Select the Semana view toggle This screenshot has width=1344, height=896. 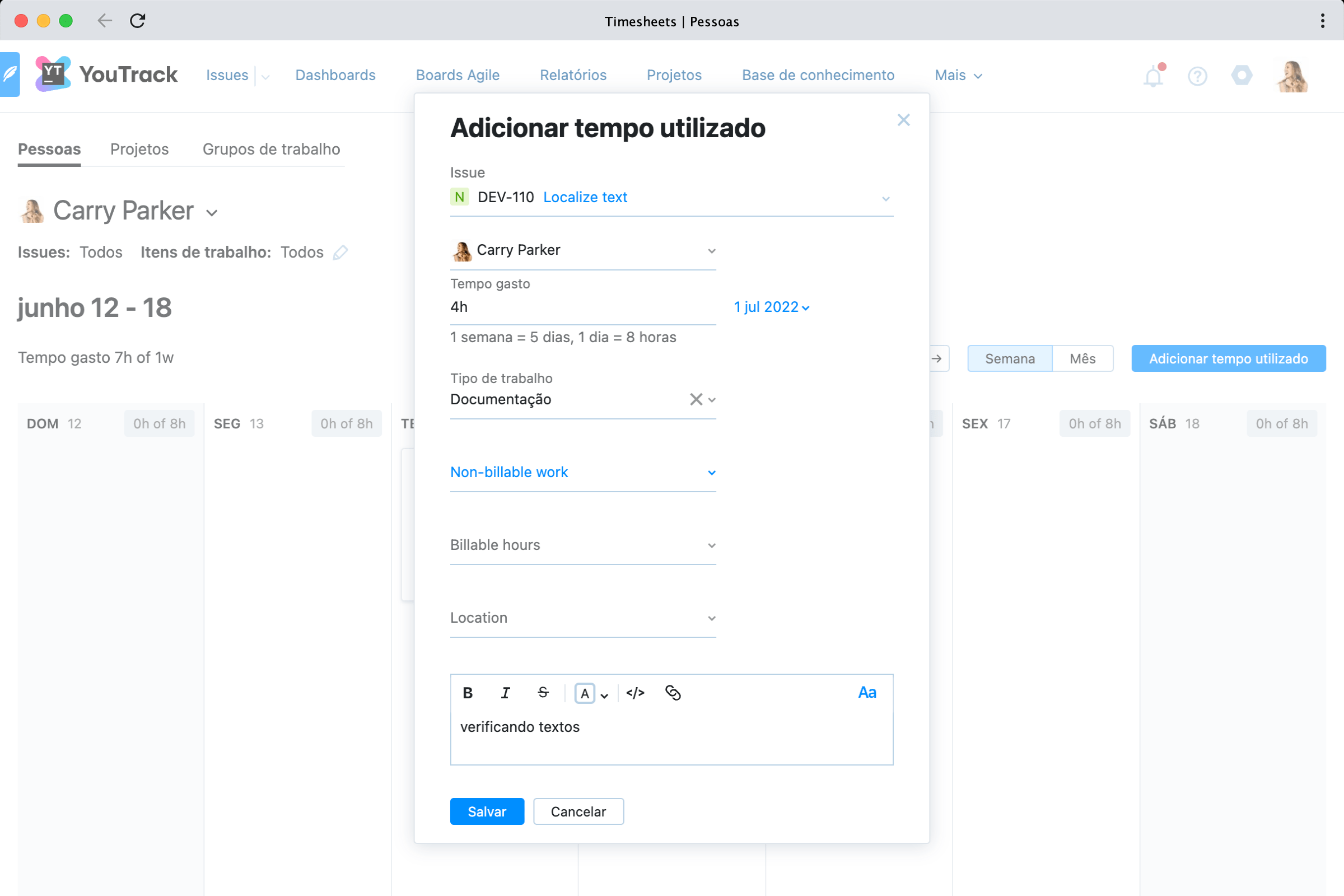click(1009, 359)
